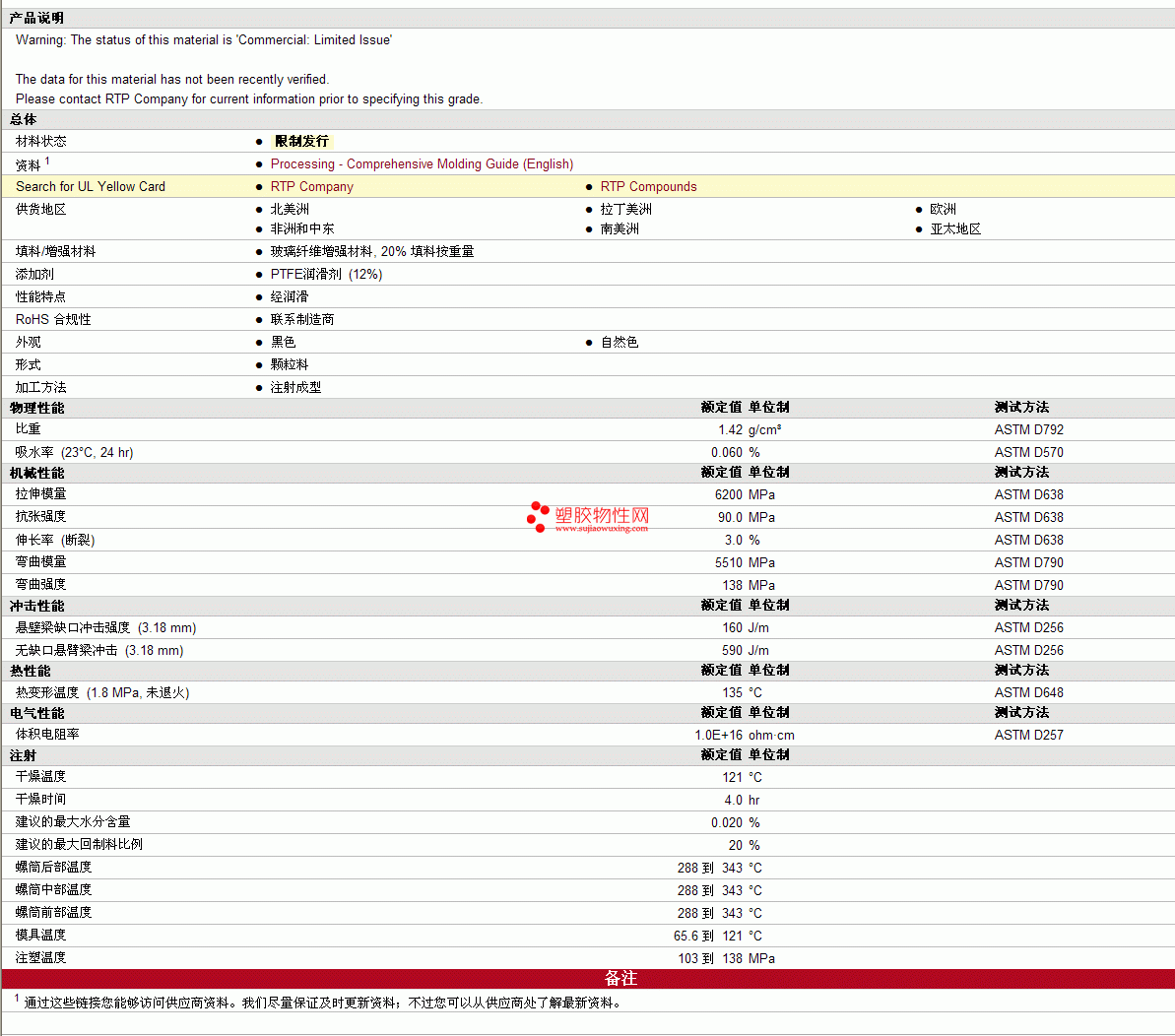Click the ASTM D570 test method
This screenshot has width=1175, height=1036.
tap(1029, 452)
